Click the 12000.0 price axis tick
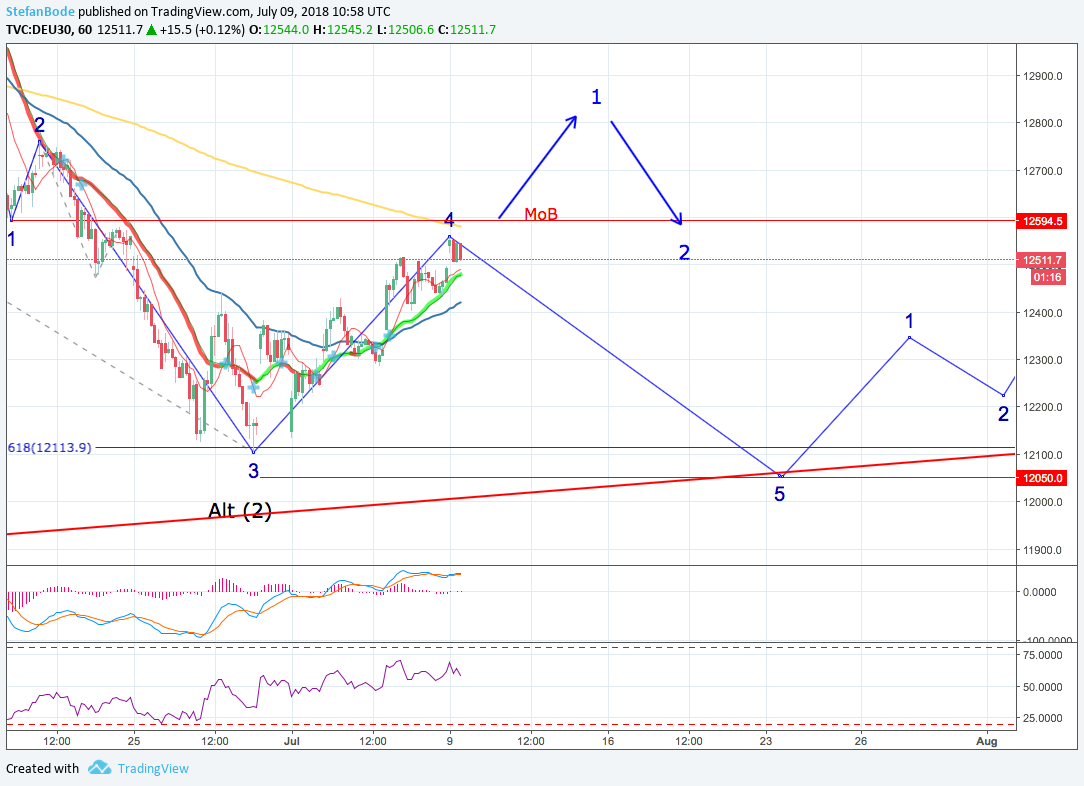1084x786 pixels. coord(1043,502)
